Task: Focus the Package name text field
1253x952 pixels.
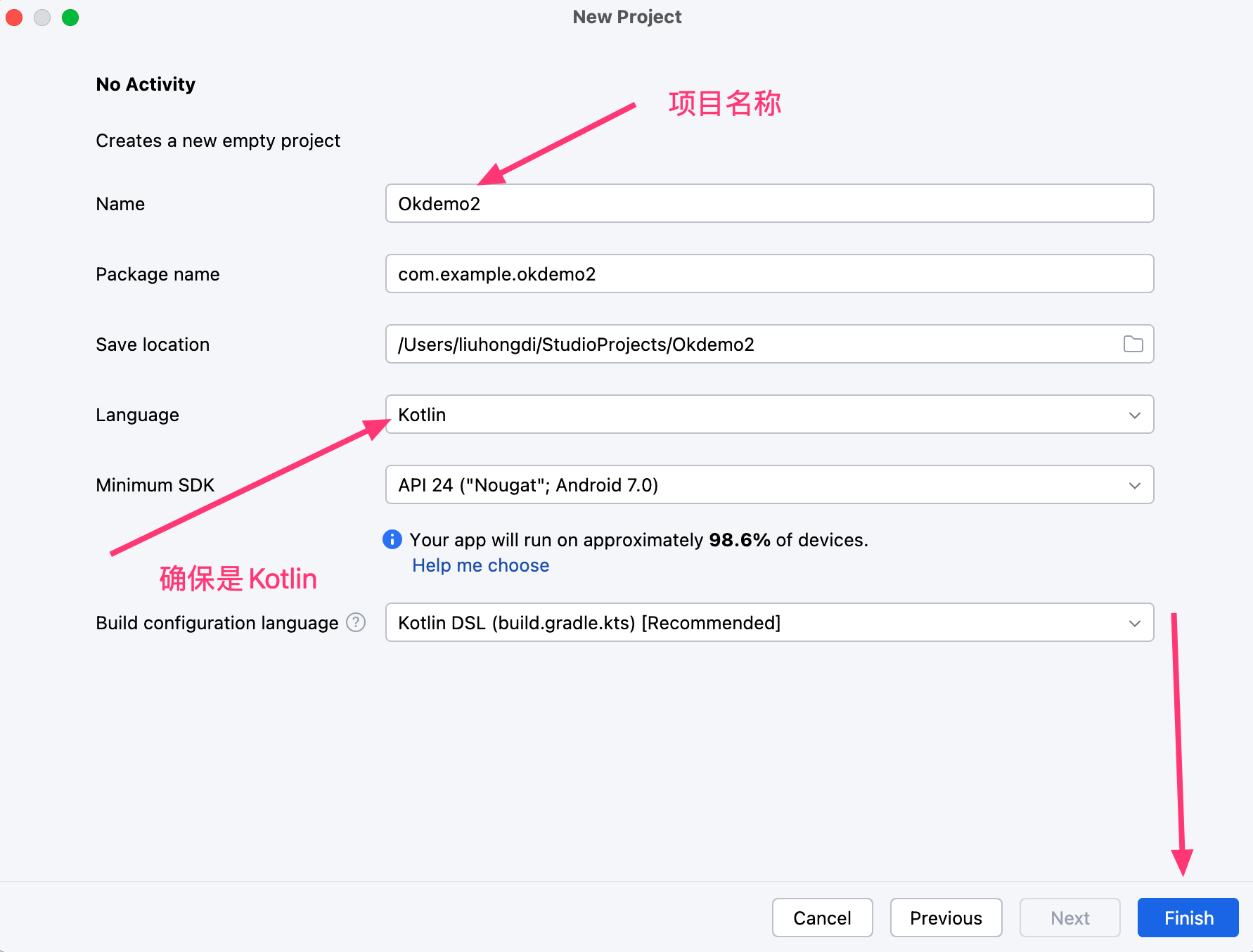Action: (769, 274)
